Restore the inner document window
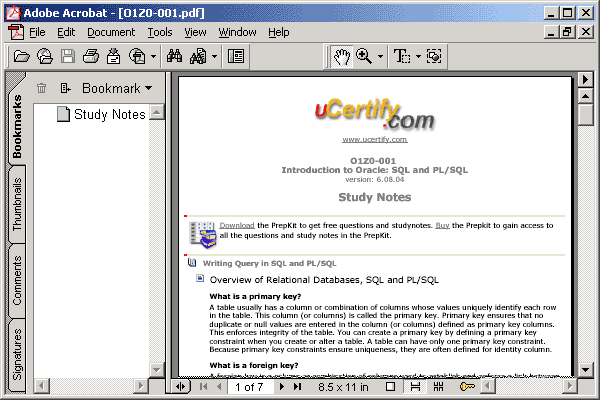600x400 pixels. coord(568,32)
